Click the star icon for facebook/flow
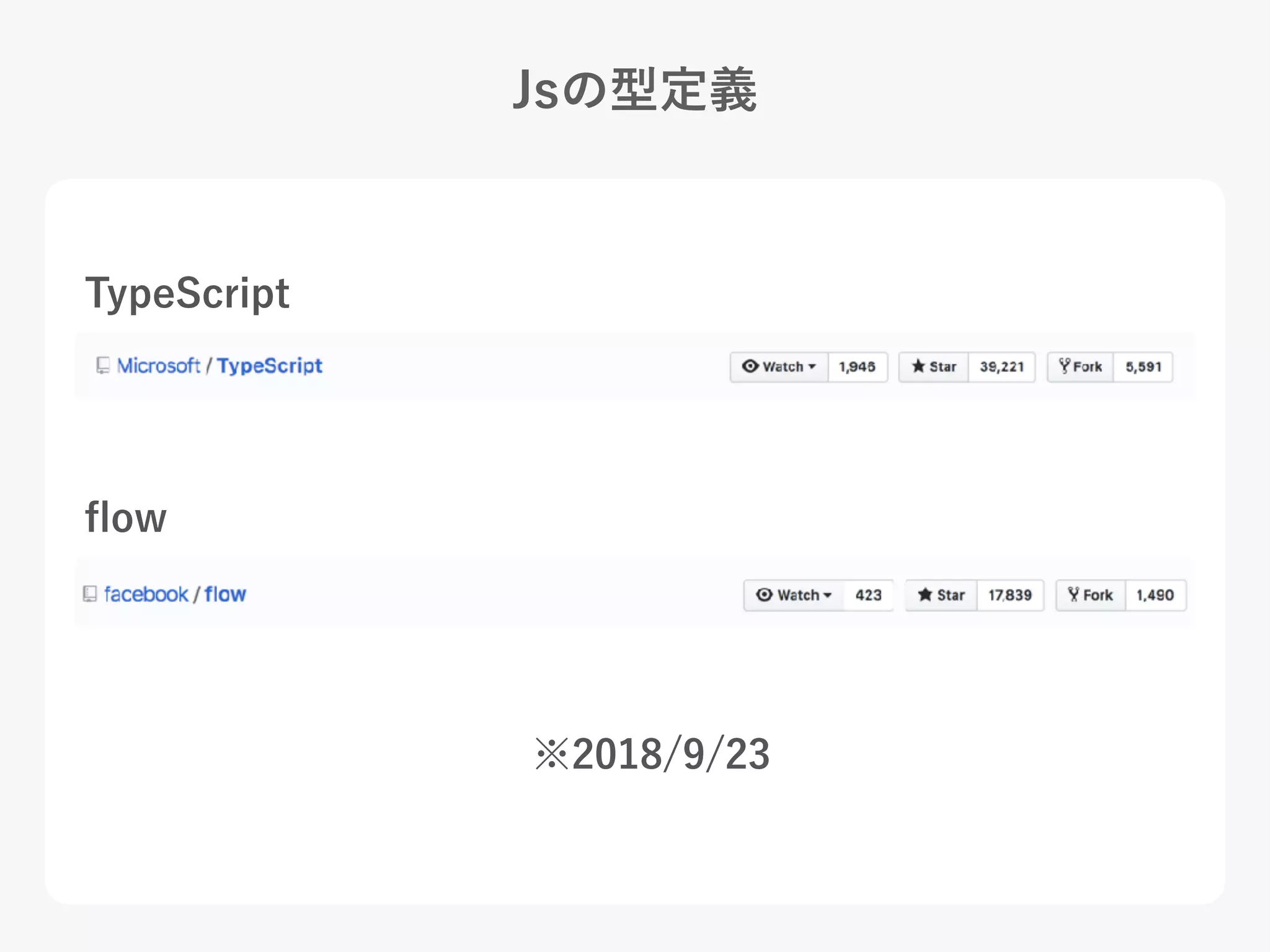This screenshot has height=952, width=1270. pos(925,594)
